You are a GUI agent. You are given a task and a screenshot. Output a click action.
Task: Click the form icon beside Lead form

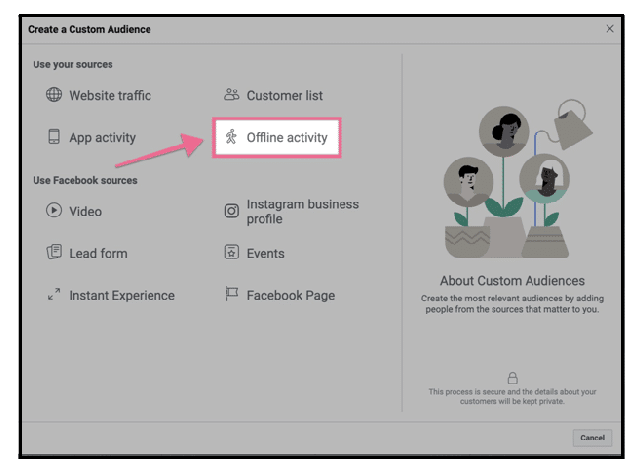54,252
